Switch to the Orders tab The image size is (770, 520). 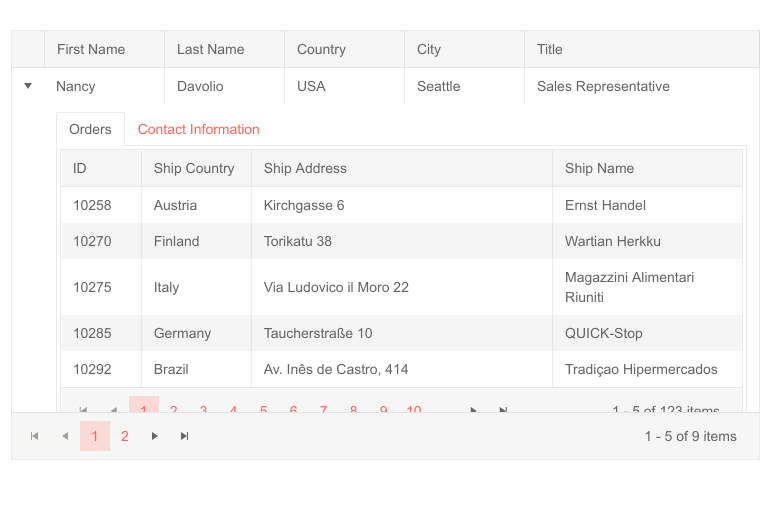coord(90,129)
